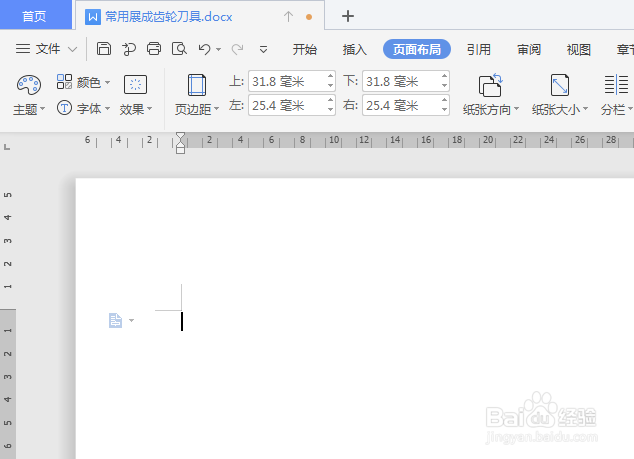Select the 页面布局 ribbon tab
Image resolution: width=634 pixels, height=459 pixels.
[417, 49]
